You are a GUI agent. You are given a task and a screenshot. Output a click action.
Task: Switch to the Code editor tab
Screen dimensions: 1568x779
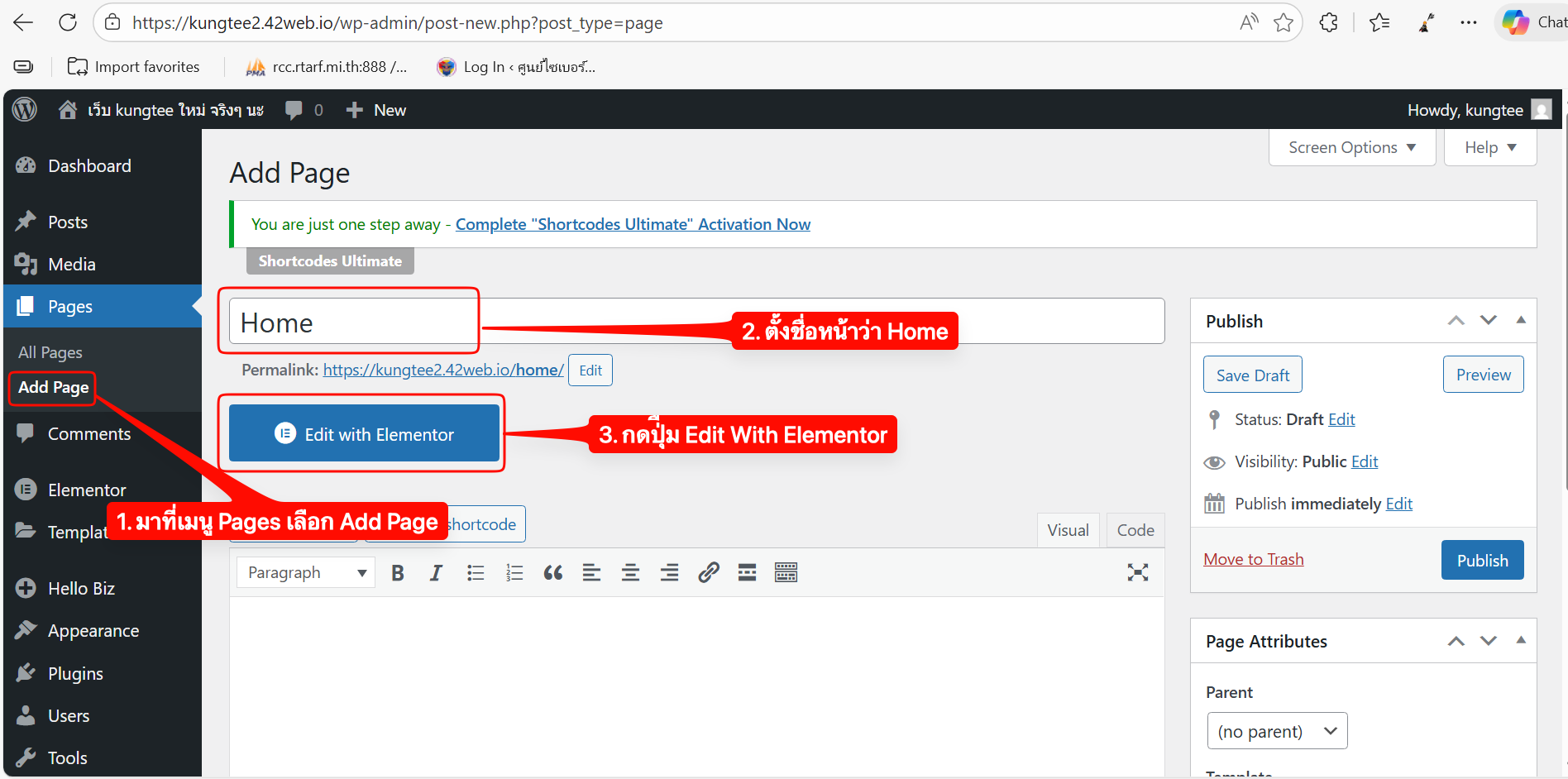pyautogui.click(x=1135, y=530)
